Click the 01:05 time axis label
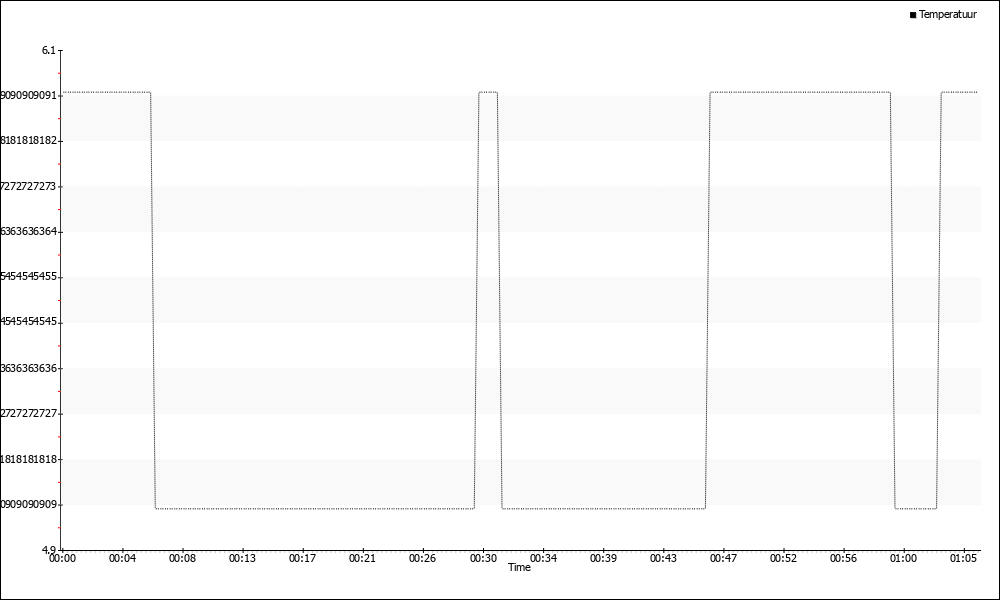 (x=963, y=559)
